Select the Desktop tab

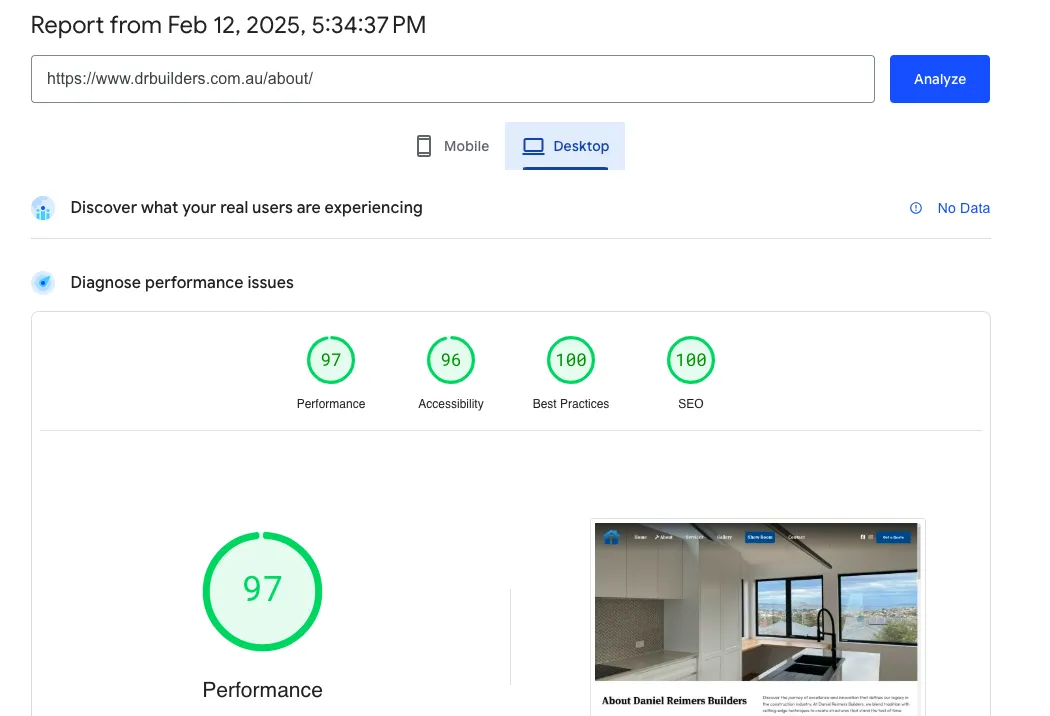coord(565,146)
